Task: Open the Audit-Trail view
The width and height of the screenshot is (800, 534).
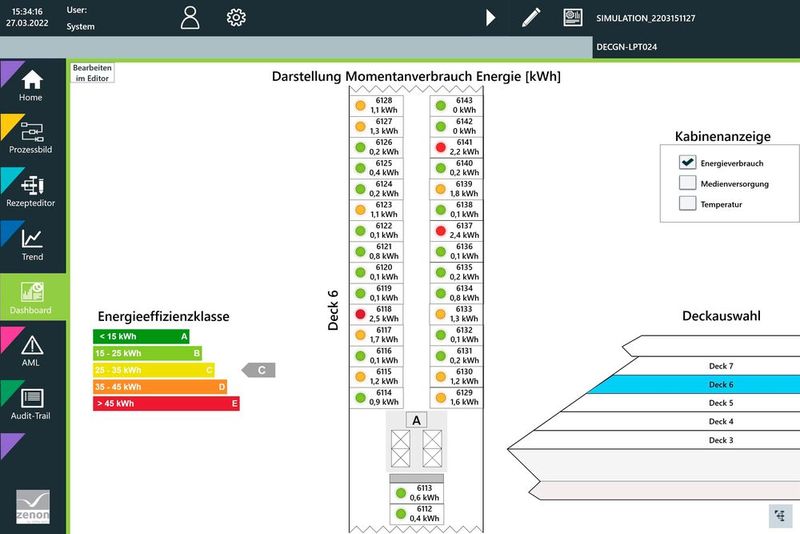Action: (x=32, y=403)
